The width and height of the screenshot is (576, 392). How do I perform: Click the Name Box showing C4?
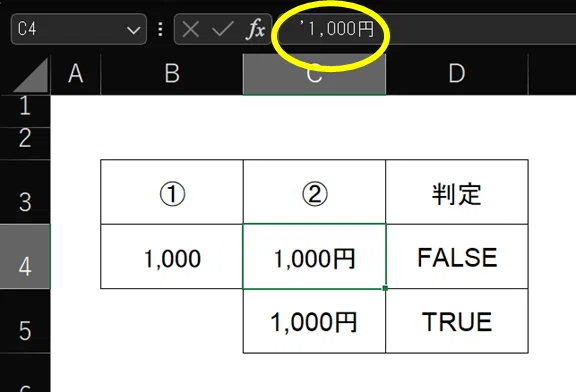(79, 29)
